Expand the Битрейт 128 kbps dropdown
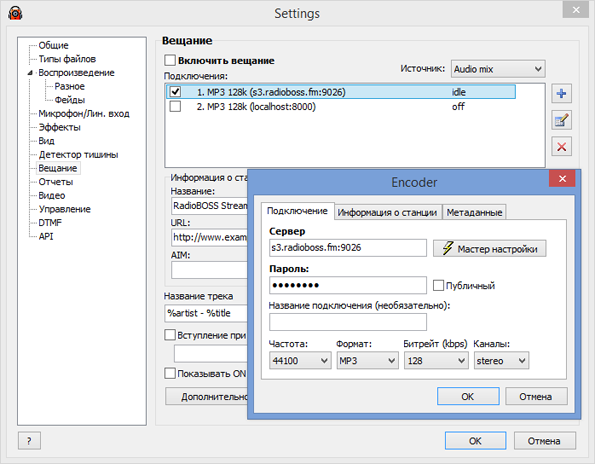The height and width of the screenshot is (464, 595). coord(435,360)
